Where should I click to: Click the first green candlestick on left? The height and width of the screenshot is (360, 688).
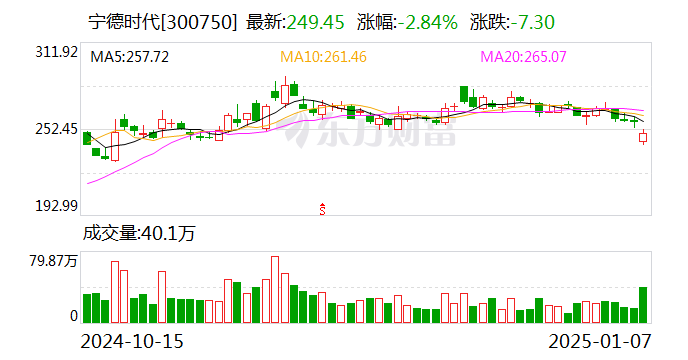click(87, 138)
